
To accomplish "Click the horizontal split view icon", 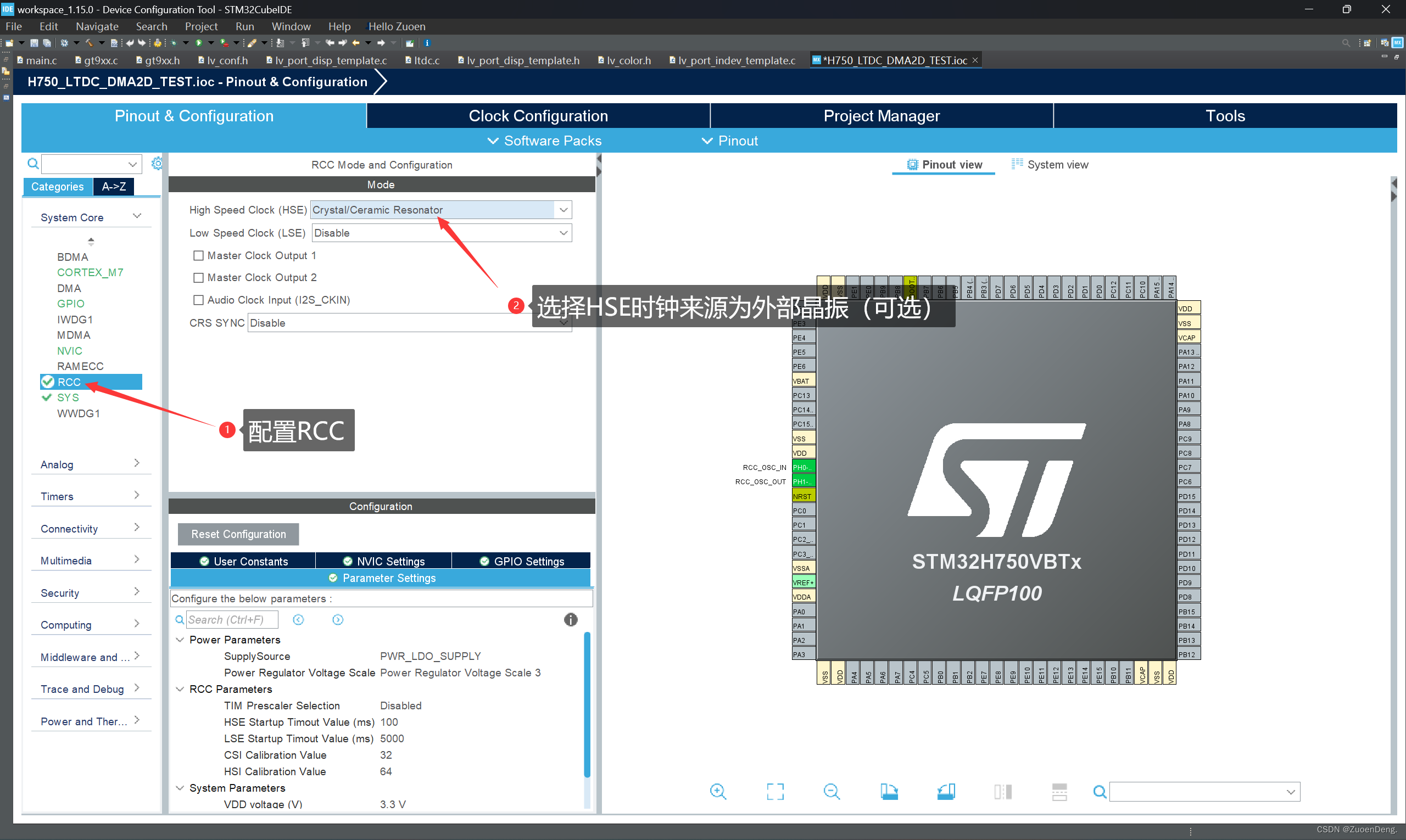I will [x=1059, y=791].
